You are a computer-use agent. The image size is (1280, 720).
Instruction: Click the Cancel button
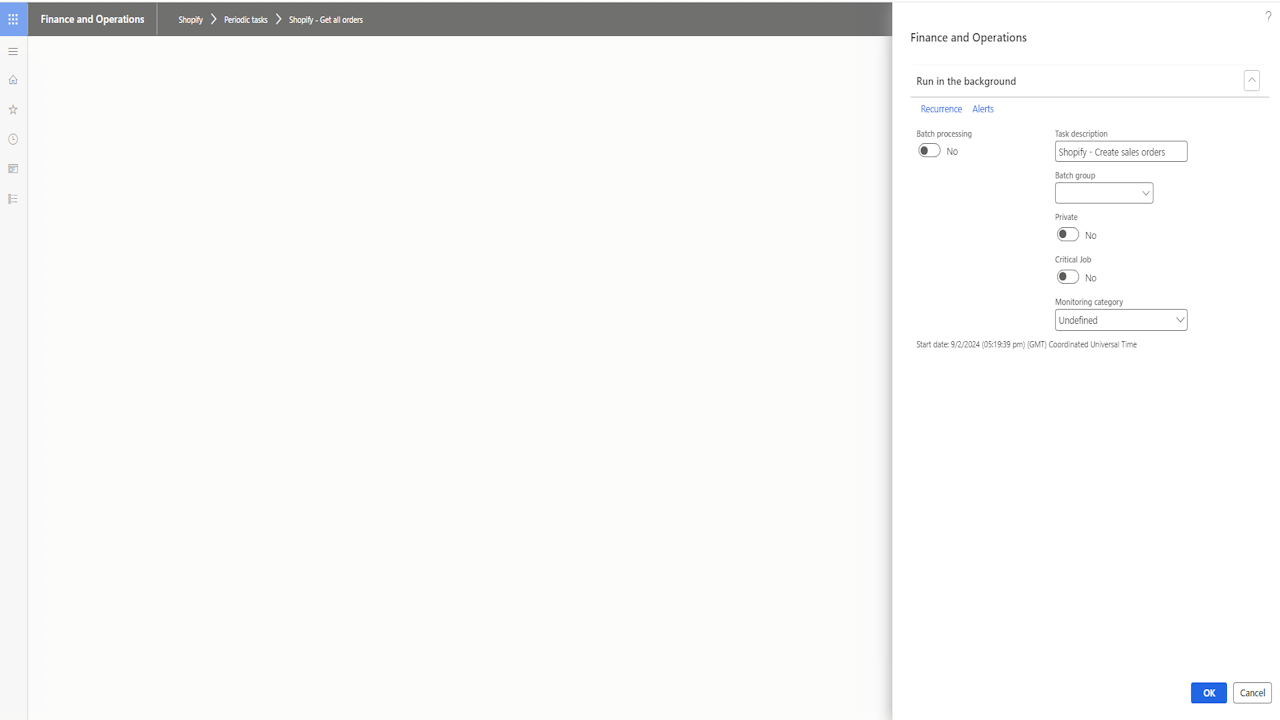click(1252, 692)
